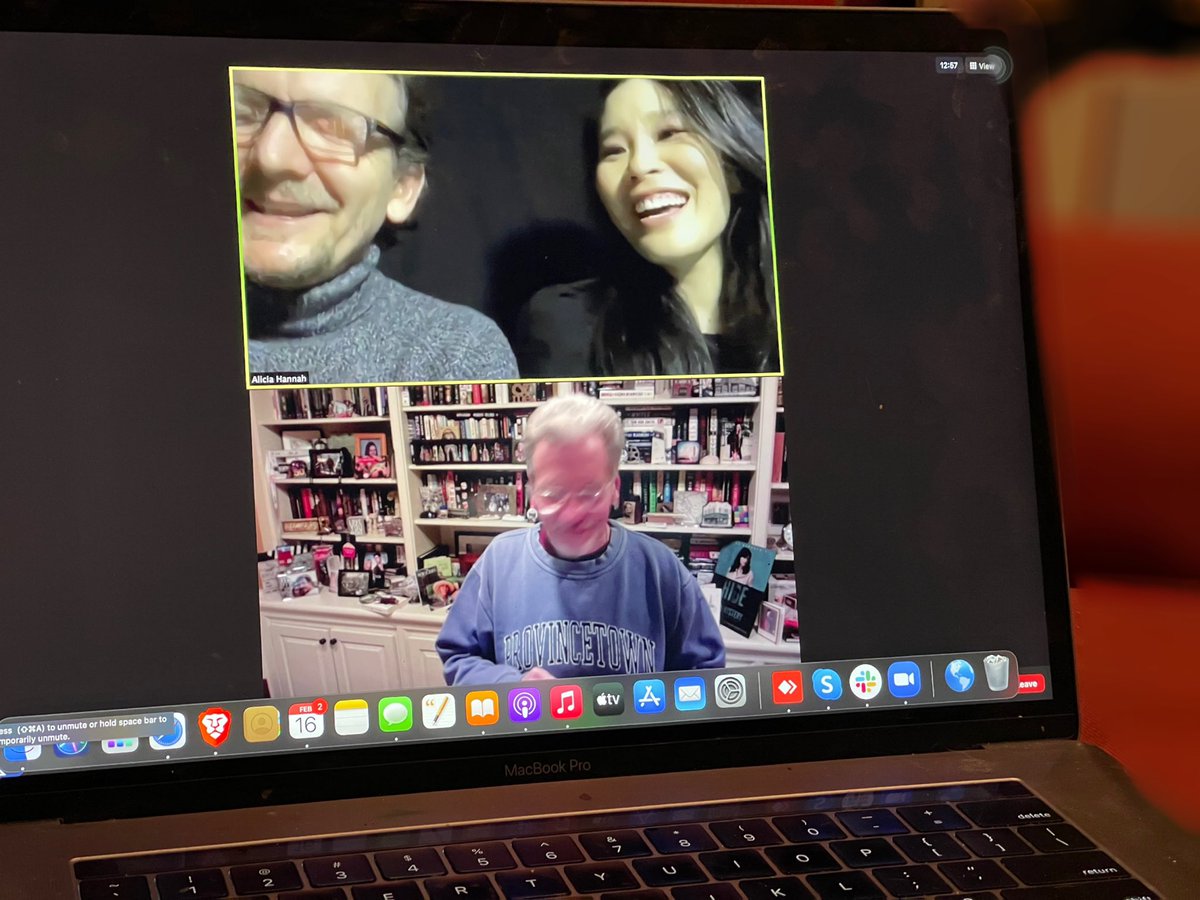Open the green Messages app

(x=395, y=713)
